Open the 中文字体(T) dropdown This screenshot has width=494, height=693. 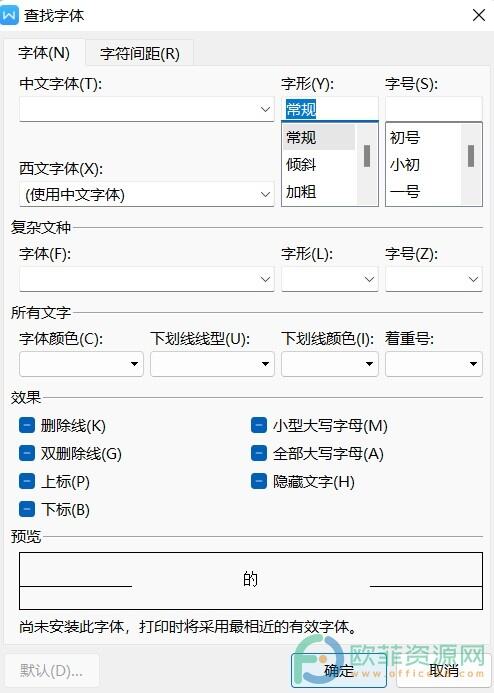tap(147, 109)
